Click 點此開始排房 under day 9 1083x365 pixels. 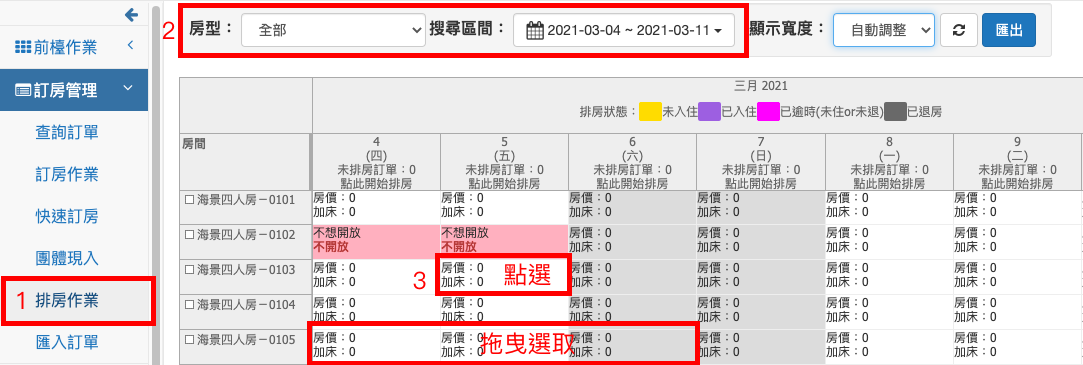[1017, 184]
